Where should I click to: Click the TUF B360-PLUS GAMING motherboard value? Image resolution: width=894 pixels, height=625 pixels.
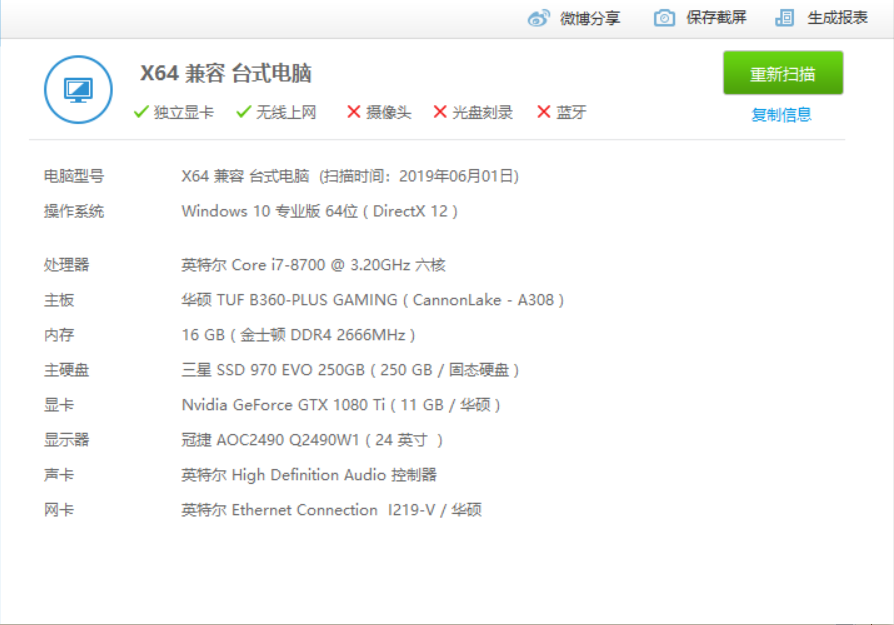click(x=372, y=300)
